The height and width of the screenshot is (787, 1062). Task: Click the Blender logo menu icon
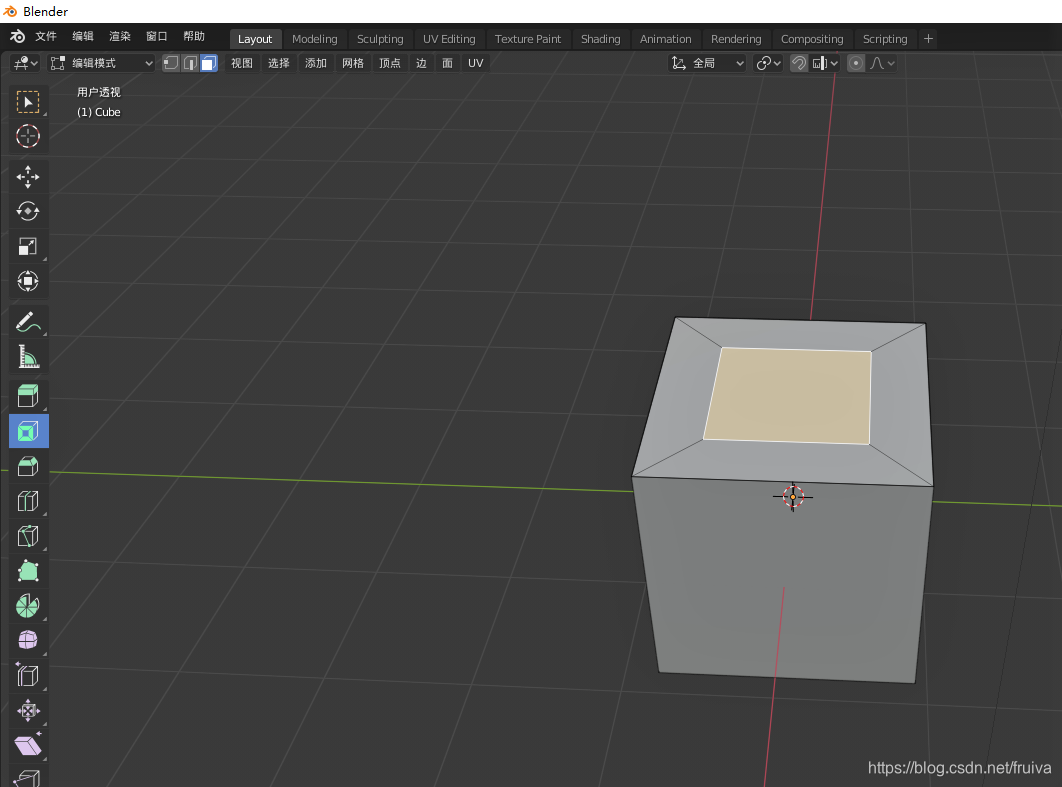click(18, 37)
